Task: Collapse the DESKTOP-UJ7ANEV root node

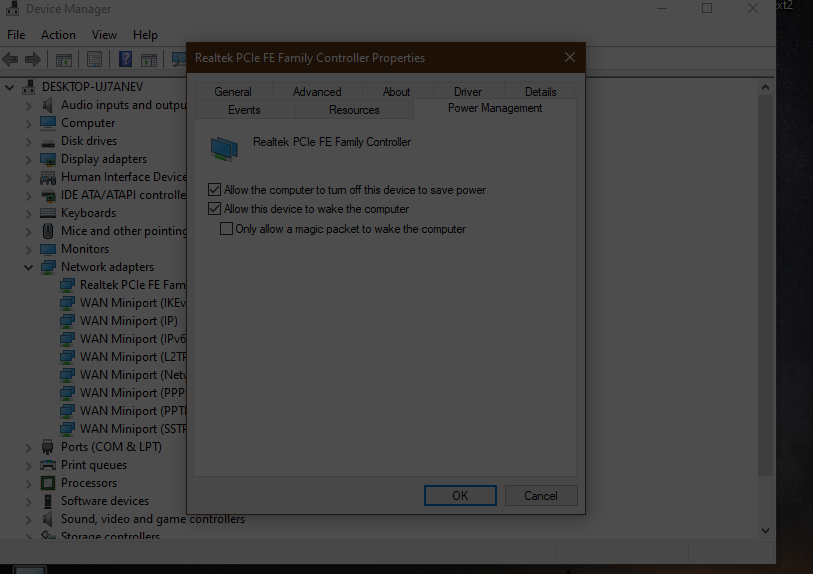Action: [9, 87]
